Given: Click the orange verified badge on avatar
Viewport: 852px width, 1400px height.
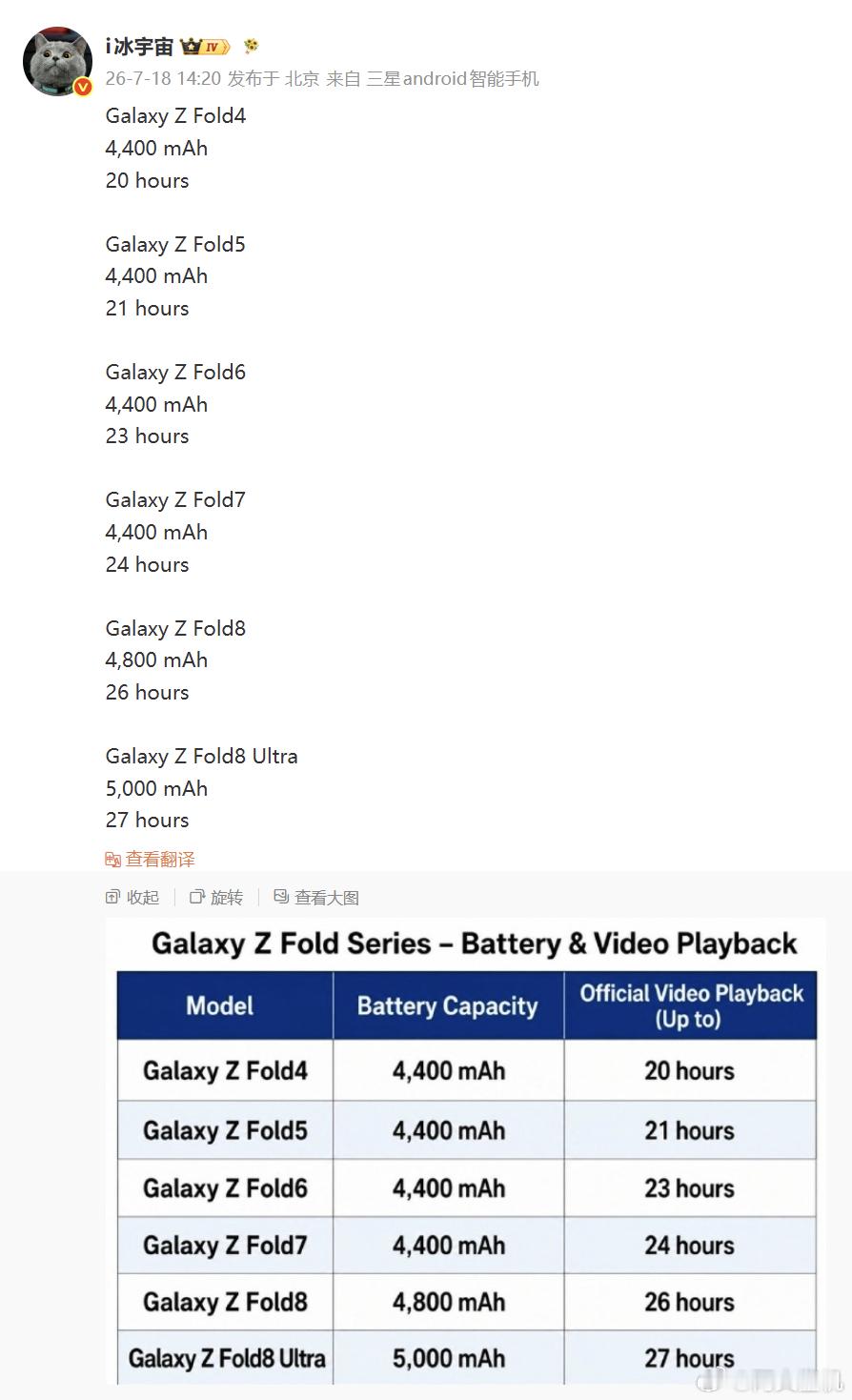Looking at the screenshot, I should (83, 87).
